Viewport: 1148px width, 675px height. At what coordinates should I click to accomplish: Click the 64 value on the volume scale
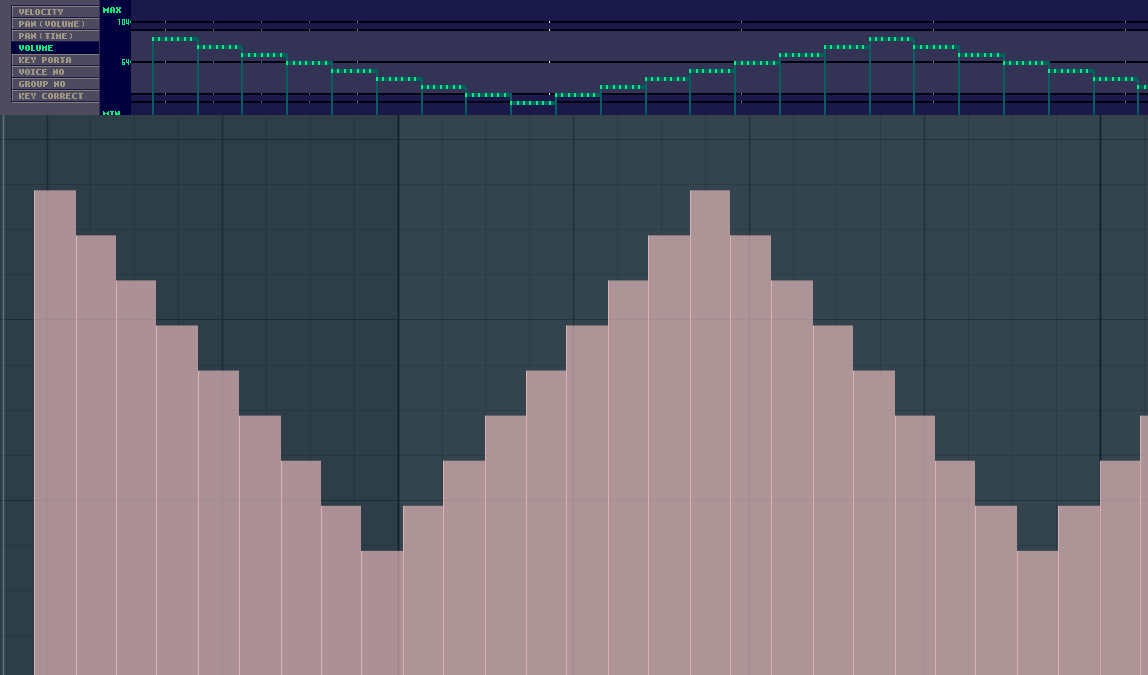(125, 62)
